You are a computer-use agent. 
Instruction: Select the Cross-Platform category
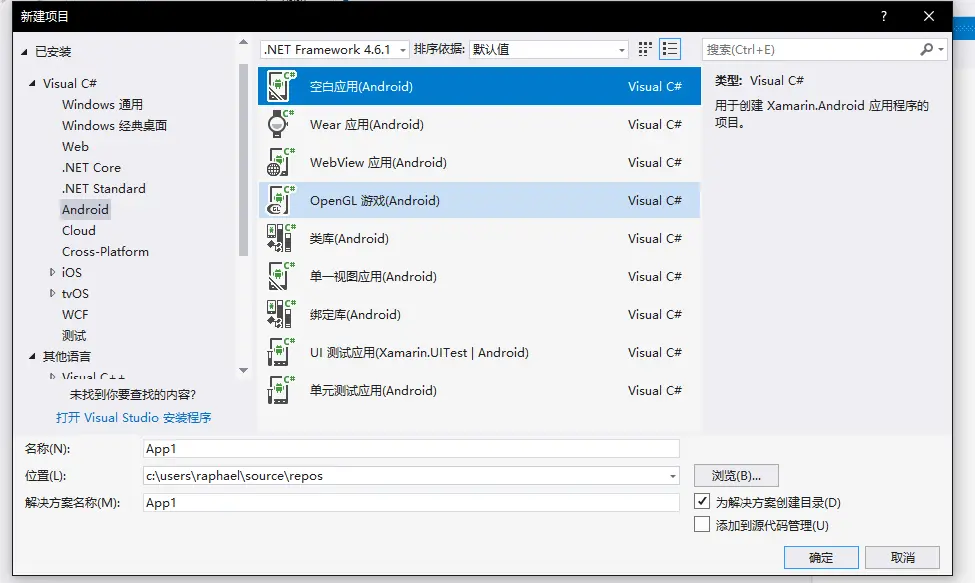point(106,252)
